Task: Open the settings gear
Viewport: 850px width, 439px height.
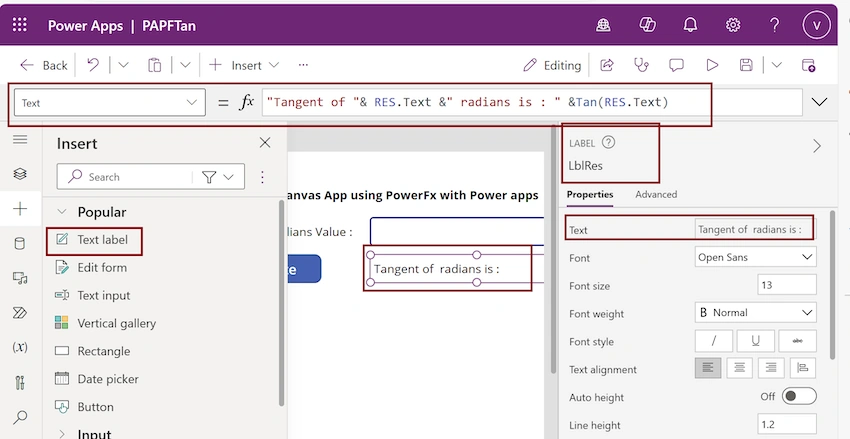Action: [x=733, y=25]
